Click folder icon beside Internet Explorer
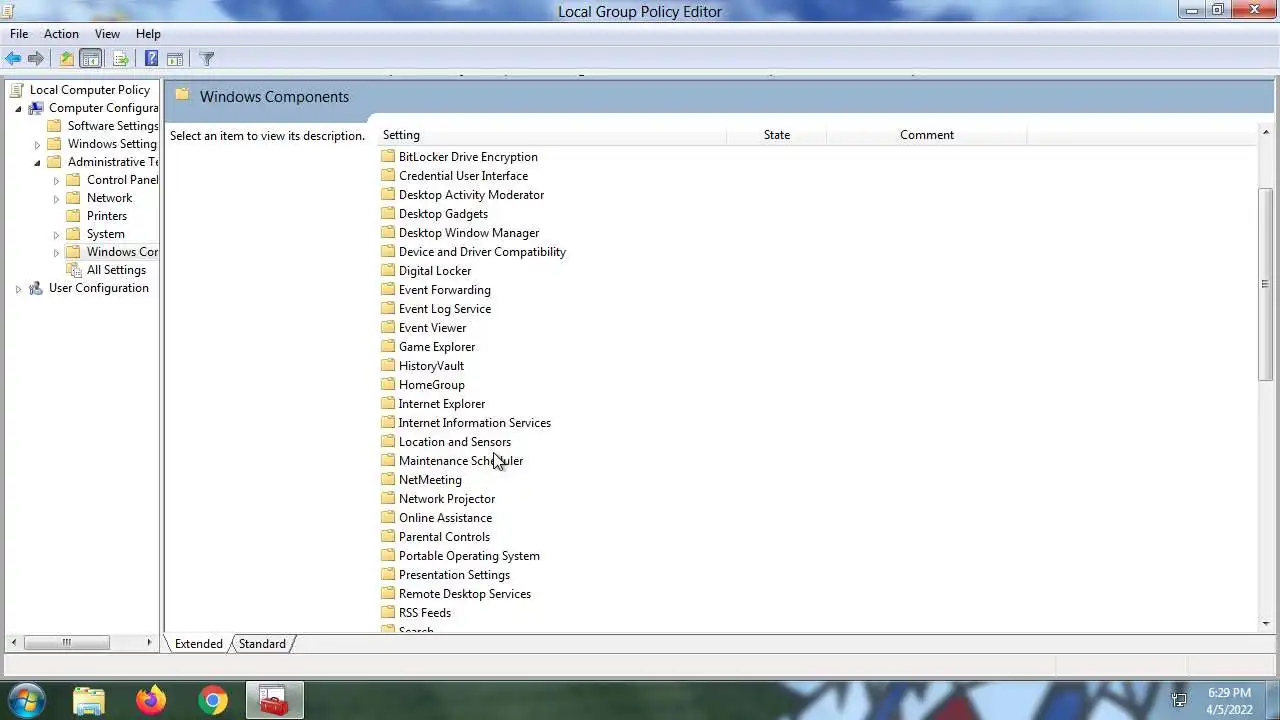Screen dimensions: 1280x720 point(388,404)
